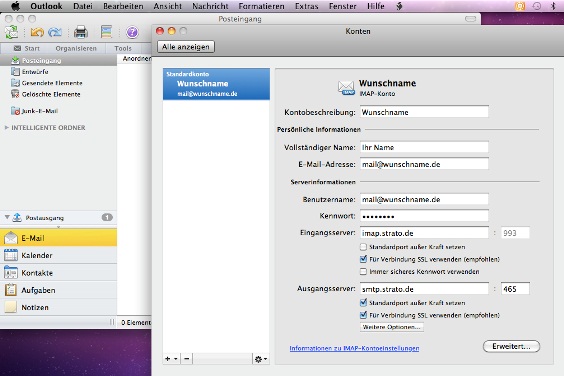Click the Kontobeschreibung field
This screenshot has height=376, width=564.
click(x=424, y=112)
